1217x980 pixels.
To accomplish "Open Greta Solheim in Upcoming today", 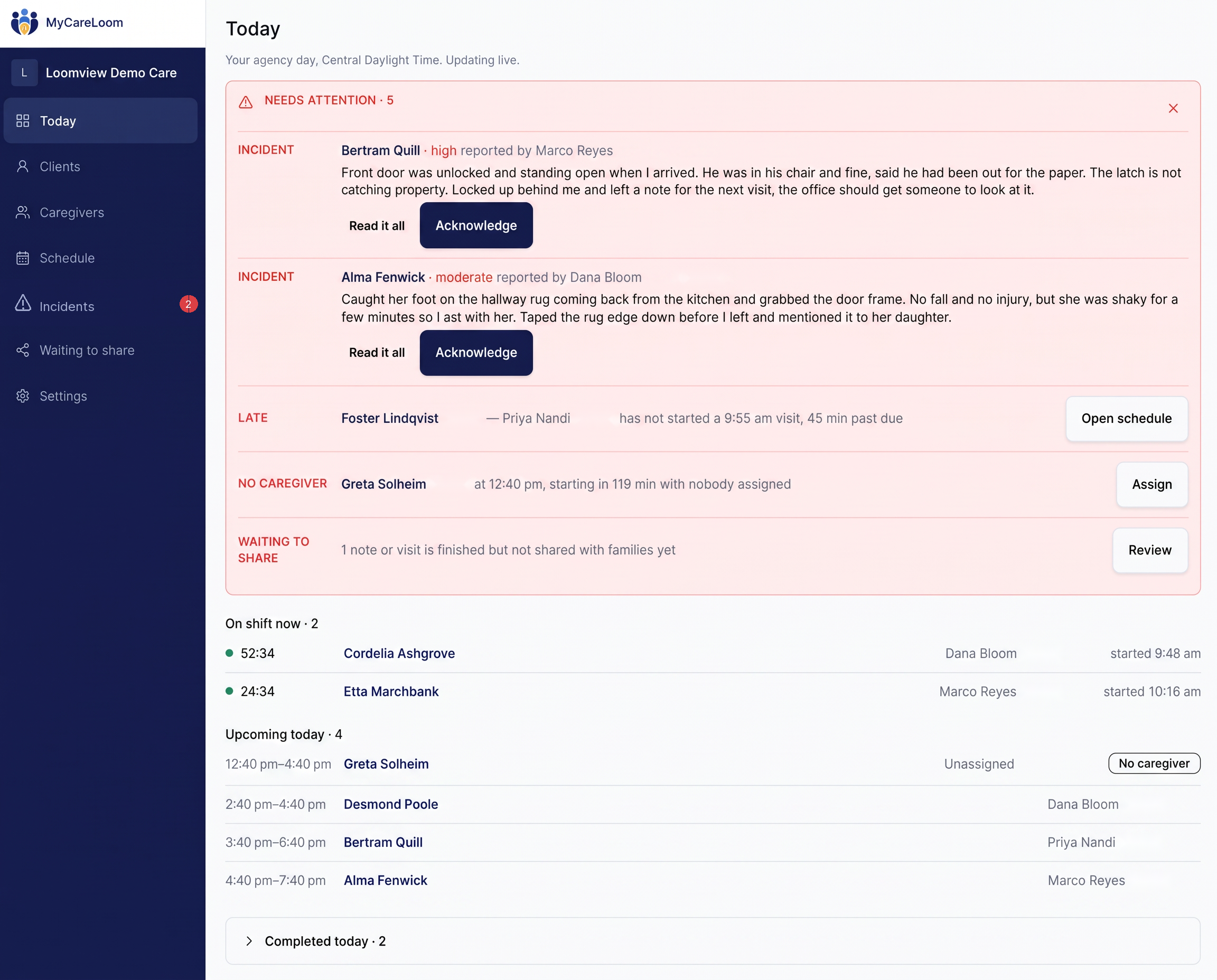I will (386, 764).
